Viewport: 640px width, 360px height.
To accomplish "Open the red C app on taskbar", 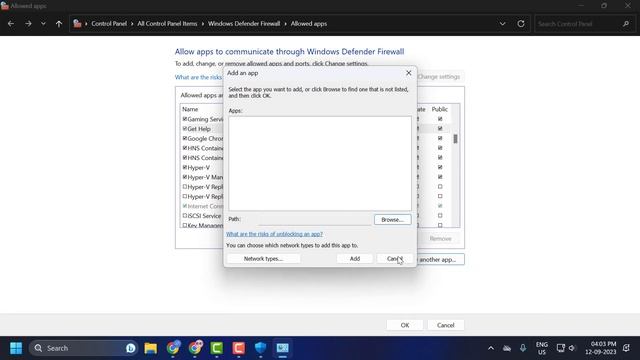I will click(x=239, y=348).
